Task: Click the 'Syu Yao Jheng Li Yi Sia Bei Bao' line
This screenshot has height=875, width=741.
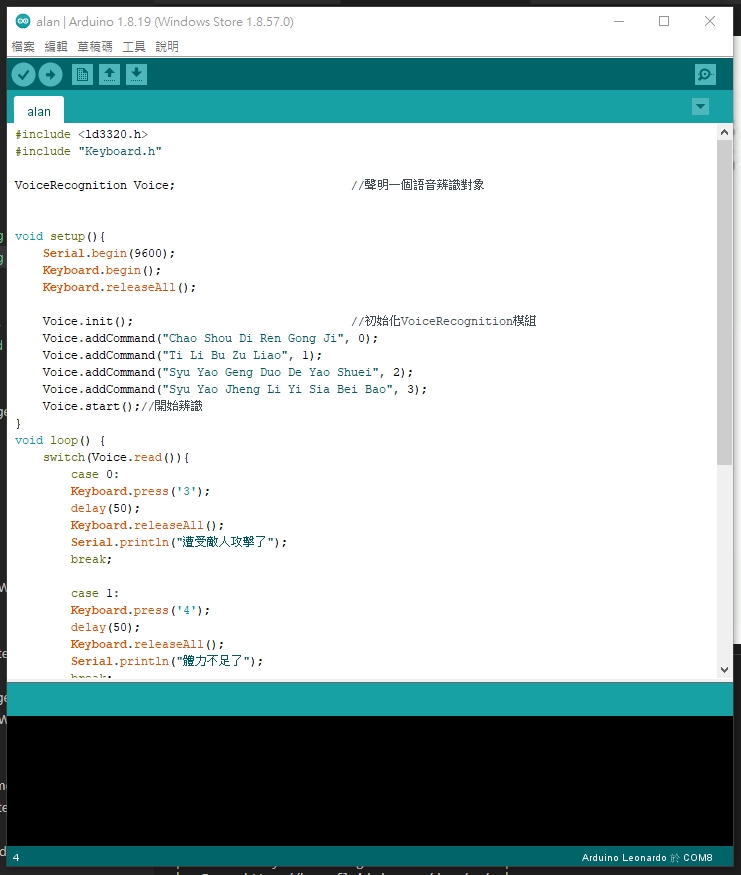Action: point(235,390)
